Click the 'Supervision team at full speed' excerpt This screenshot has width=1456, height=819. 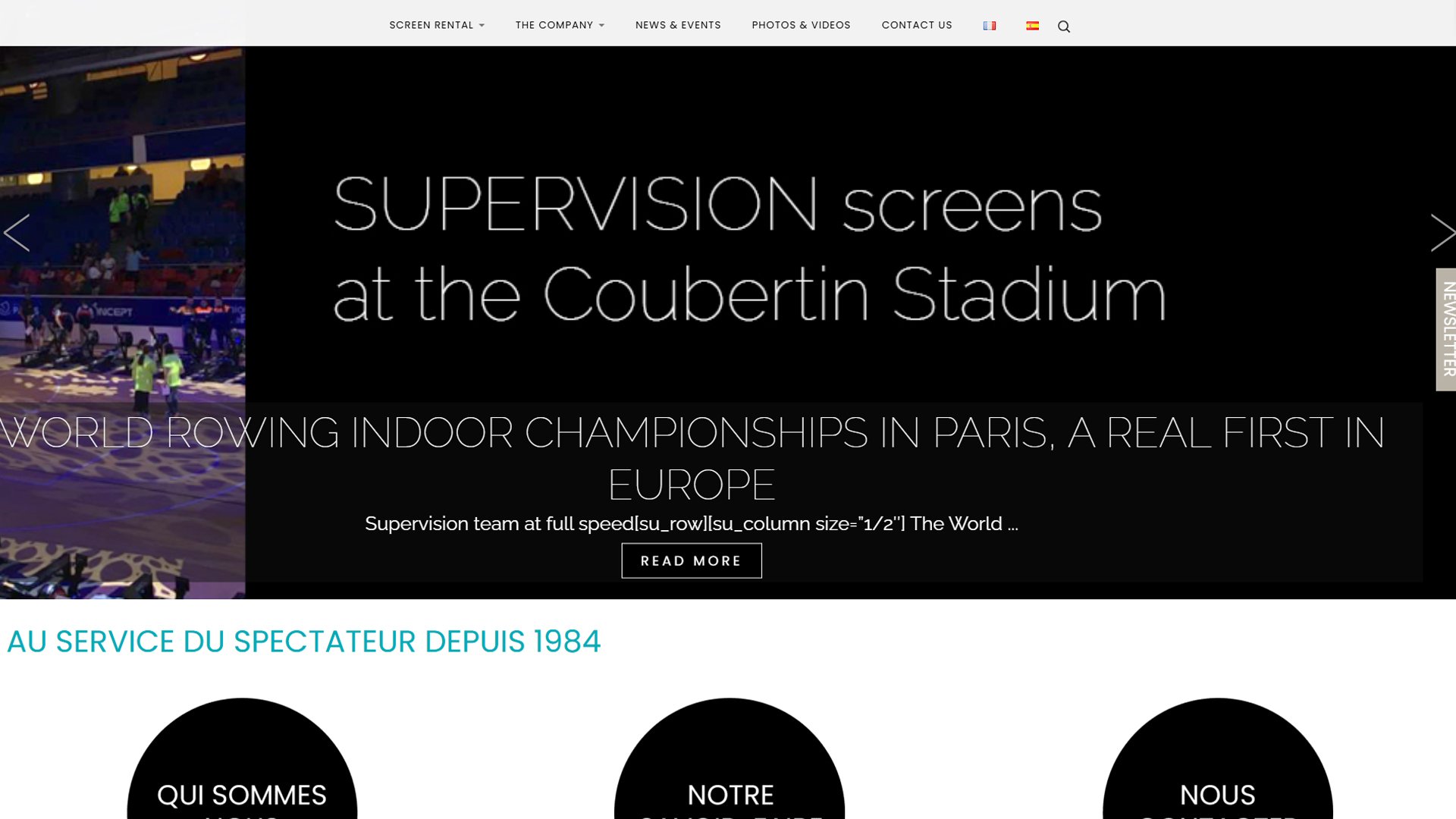coord(692,523)
